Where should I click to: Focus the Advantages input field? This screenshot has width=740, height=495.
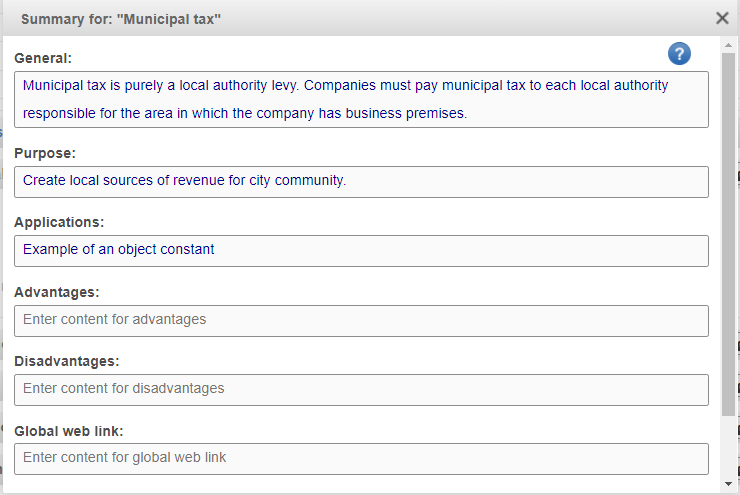point(361,320)
